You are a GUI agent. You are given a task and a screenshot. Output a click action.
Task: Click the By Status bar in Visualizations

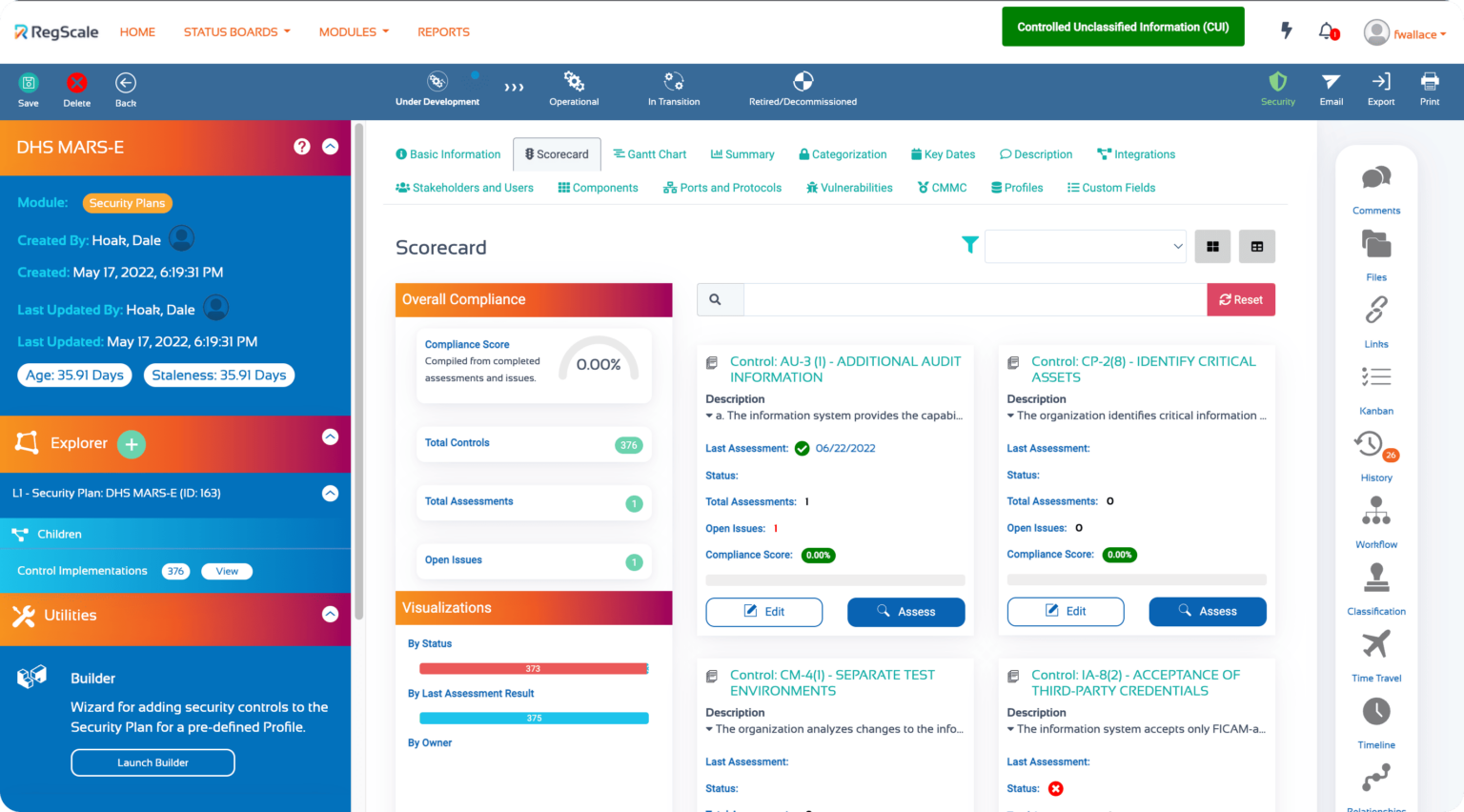533,668
